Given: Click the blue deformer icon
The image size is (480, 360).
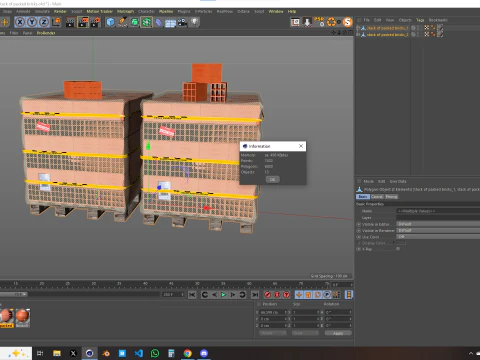Looking at the screenshot, I should click(x=159, y=22).
